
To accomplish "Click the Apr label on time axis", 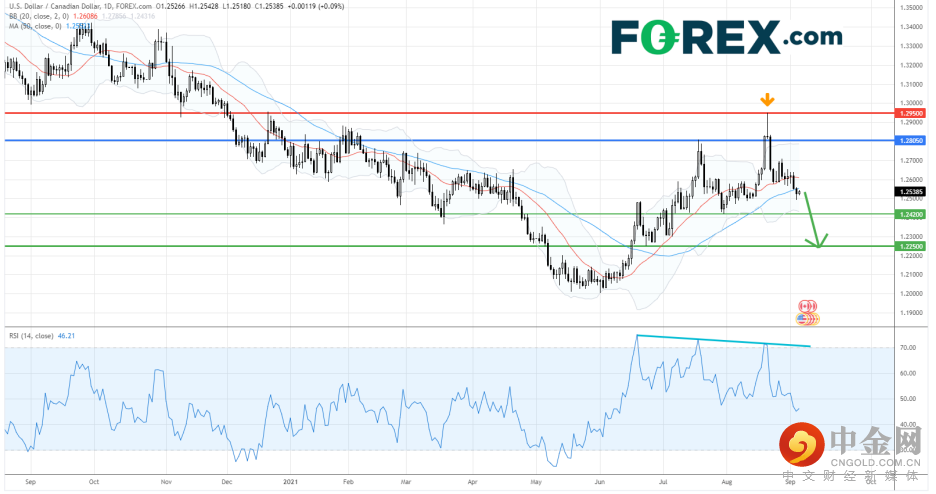I will (472, 481).
